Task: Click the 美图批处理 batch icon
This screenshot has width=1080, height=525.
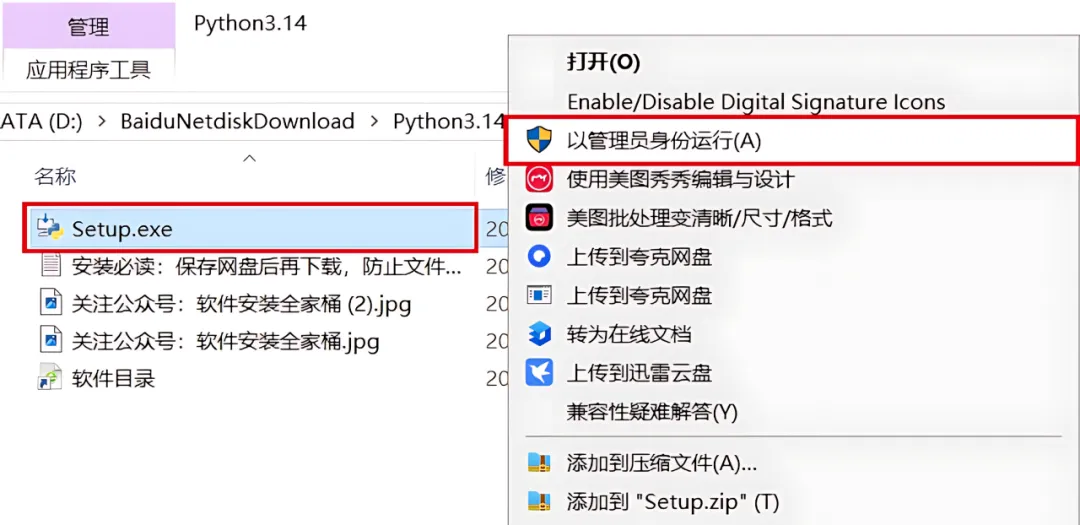Action: coord(538,218)
